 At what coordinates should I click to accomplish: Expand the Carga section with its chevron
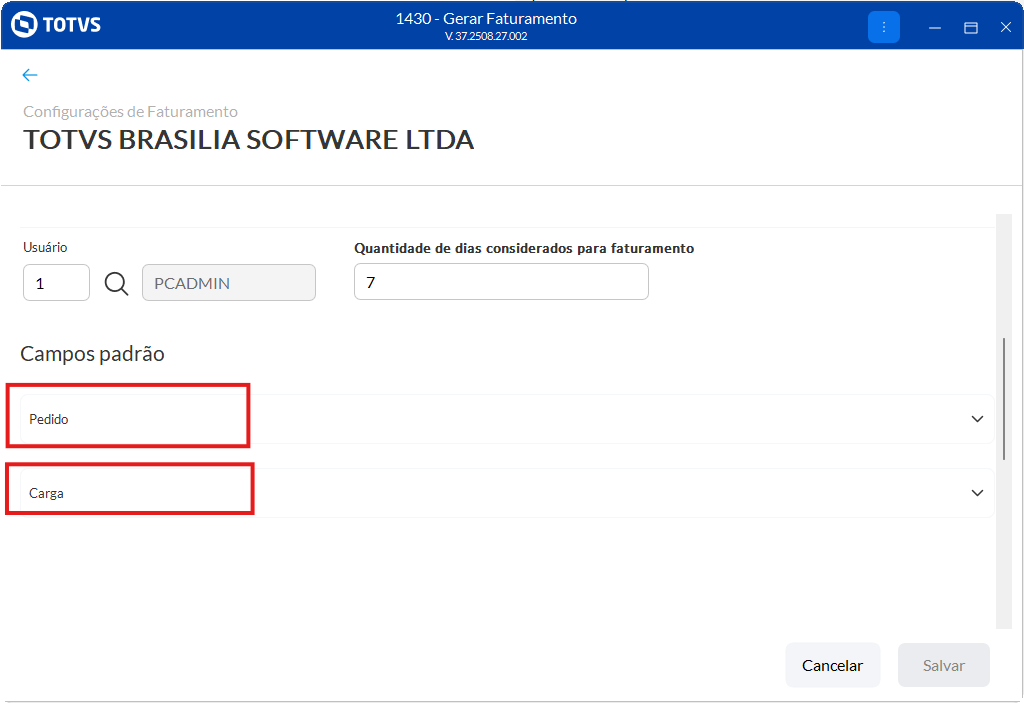pyautogui.click(x=977, y=493)
